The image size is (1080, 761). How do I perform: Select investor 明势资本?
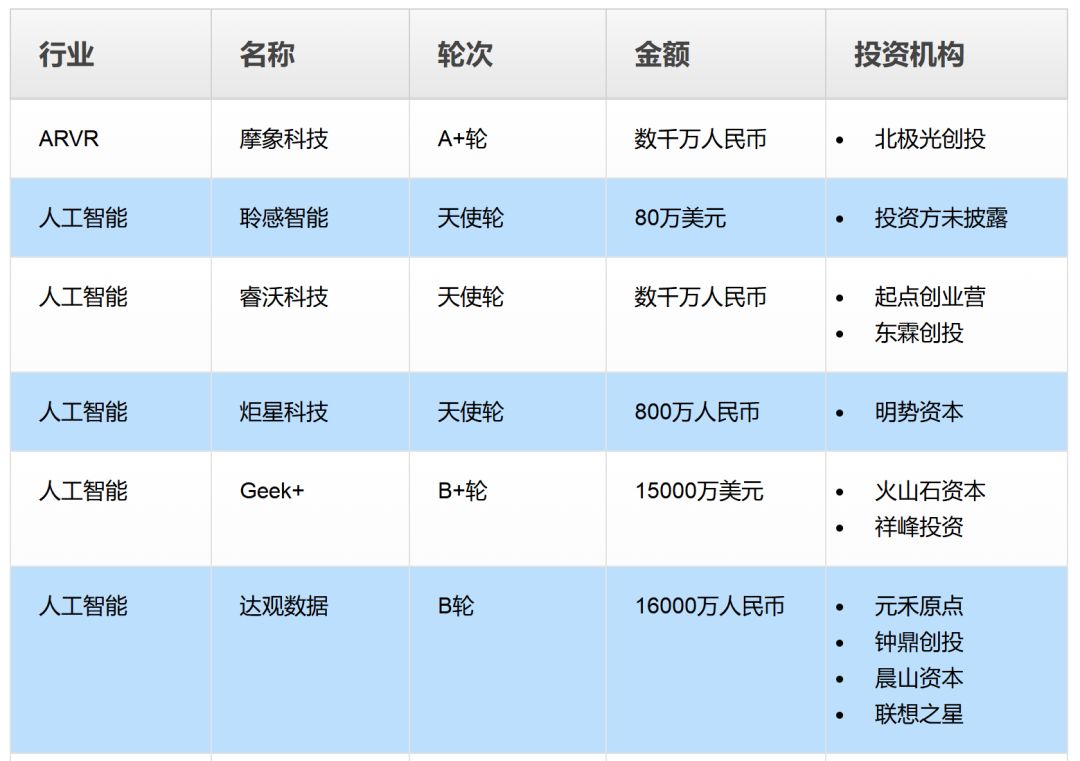919,412
